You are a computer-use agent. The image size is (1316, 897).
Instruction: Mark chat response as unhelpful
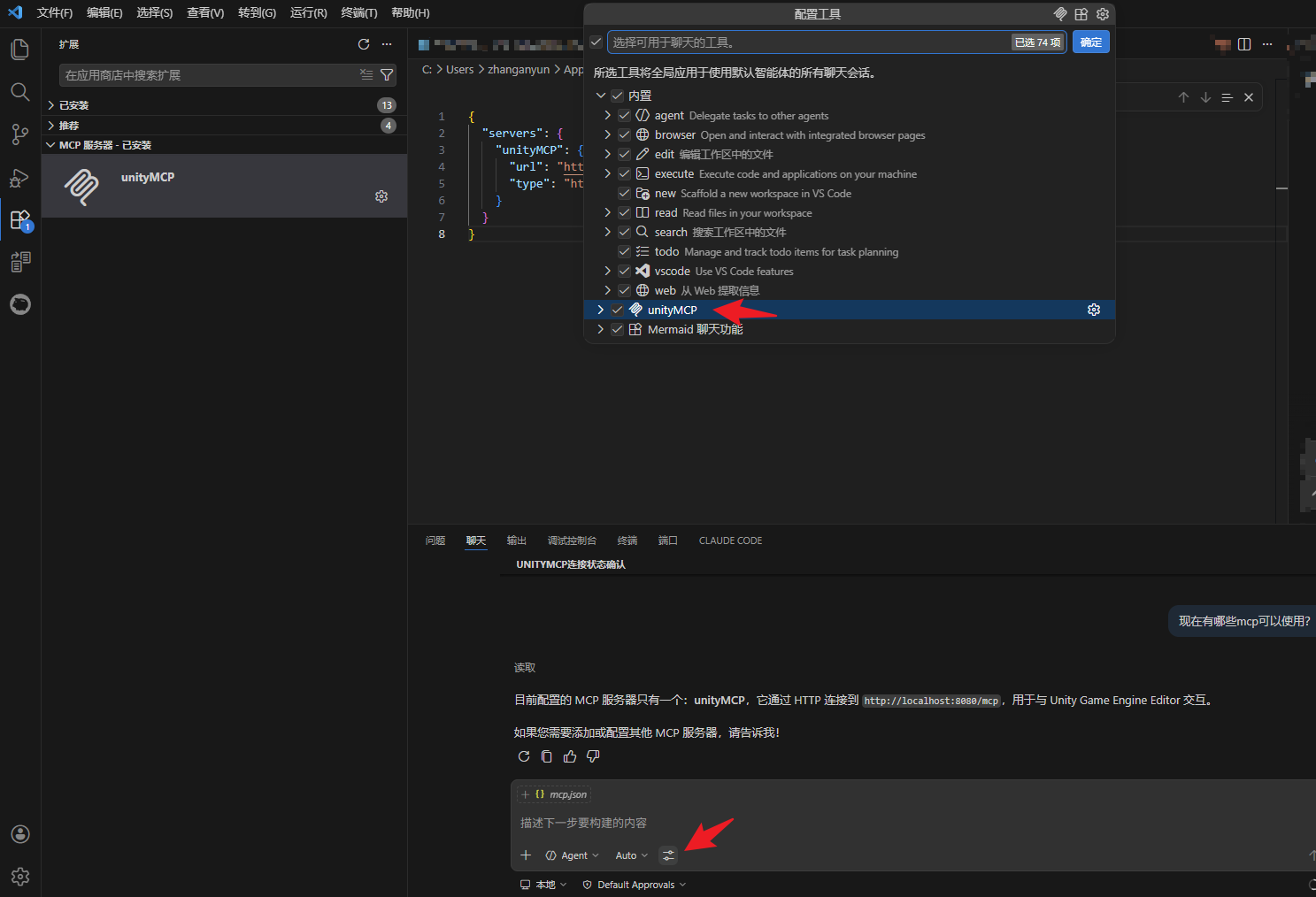[593, 756]
